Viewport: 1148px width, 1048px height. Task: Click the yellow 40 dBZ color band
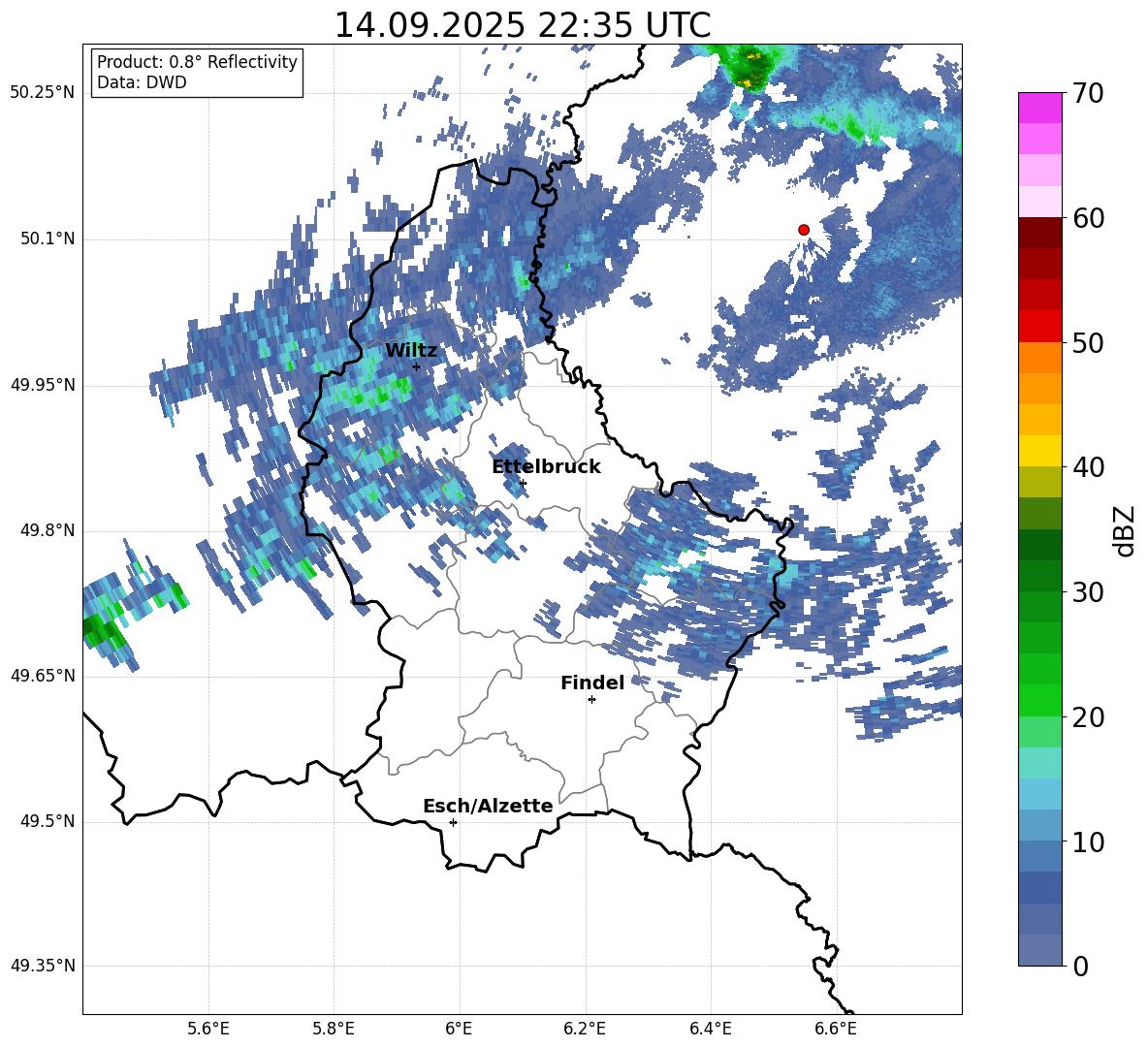[1039, 451]
